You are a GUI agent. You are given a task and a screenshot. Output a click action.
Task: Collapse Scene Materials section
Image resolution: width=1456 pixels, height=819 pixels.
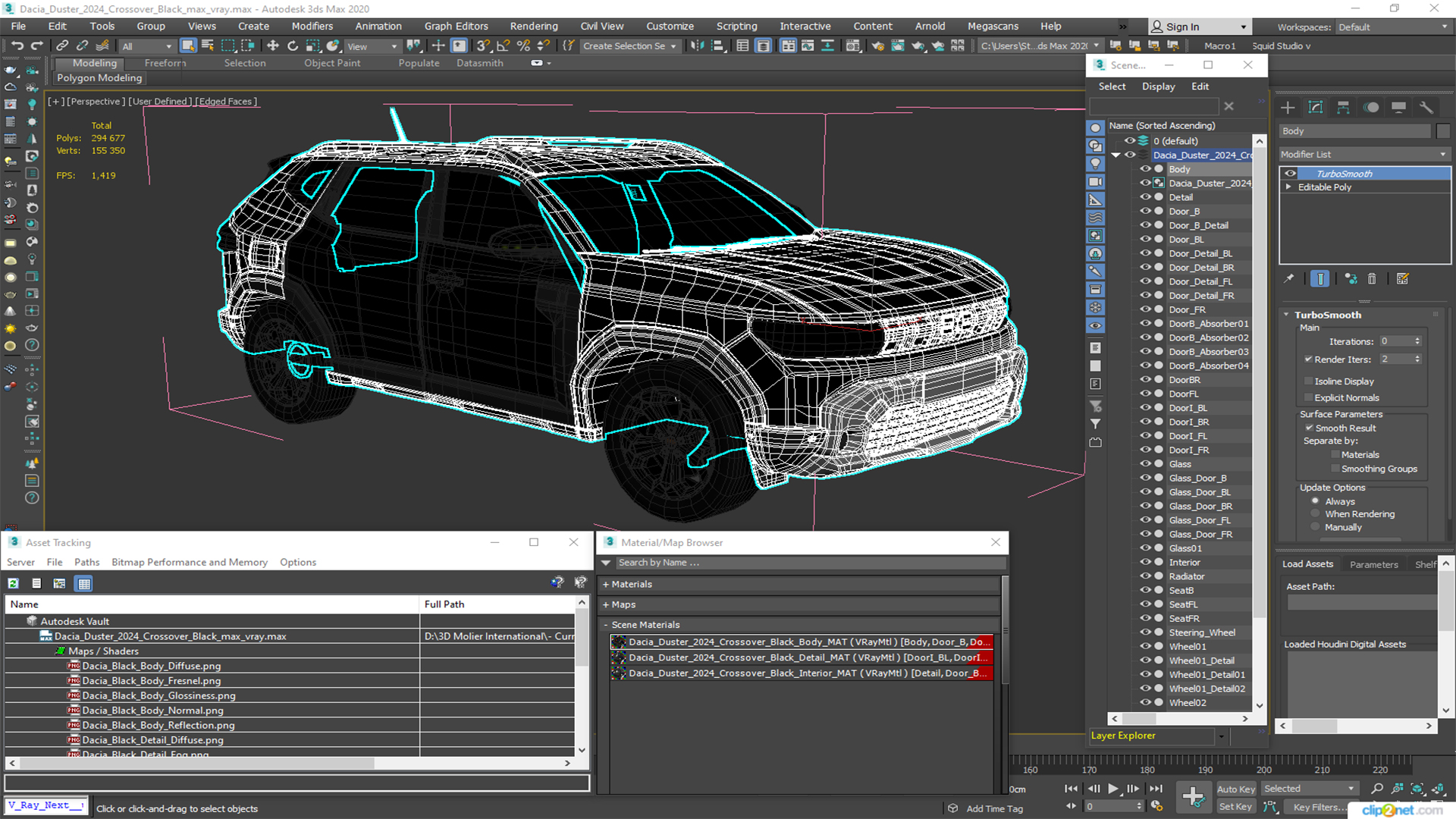[x=606, y=625]
